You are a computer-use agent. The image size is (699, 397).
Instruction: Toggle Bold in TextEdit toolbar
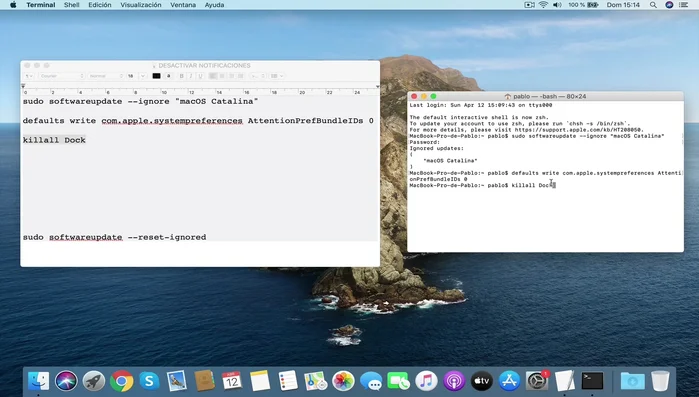coord(181,76)
